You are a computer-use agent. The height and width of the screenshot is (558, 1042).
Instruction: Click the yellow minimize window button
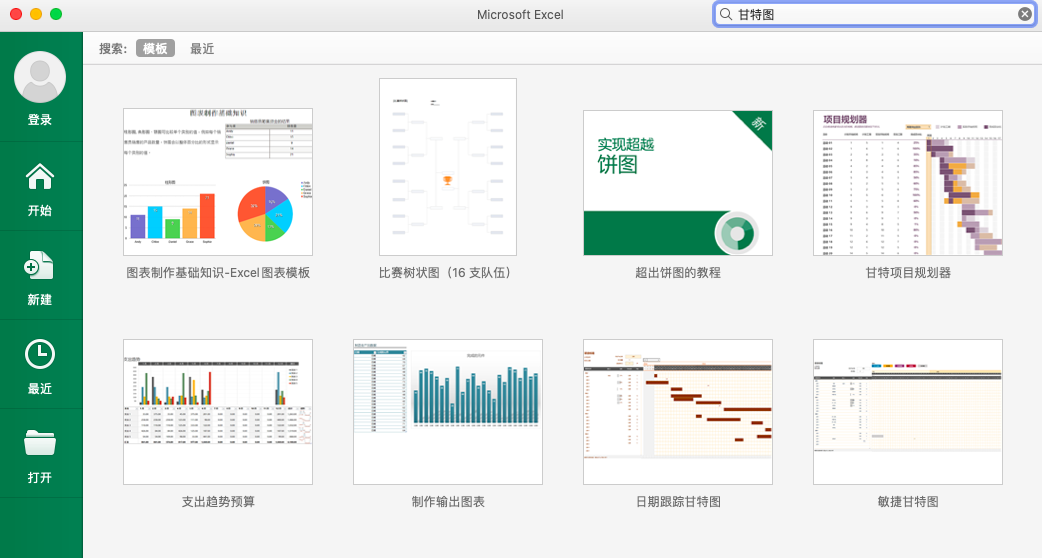[37, 14]
